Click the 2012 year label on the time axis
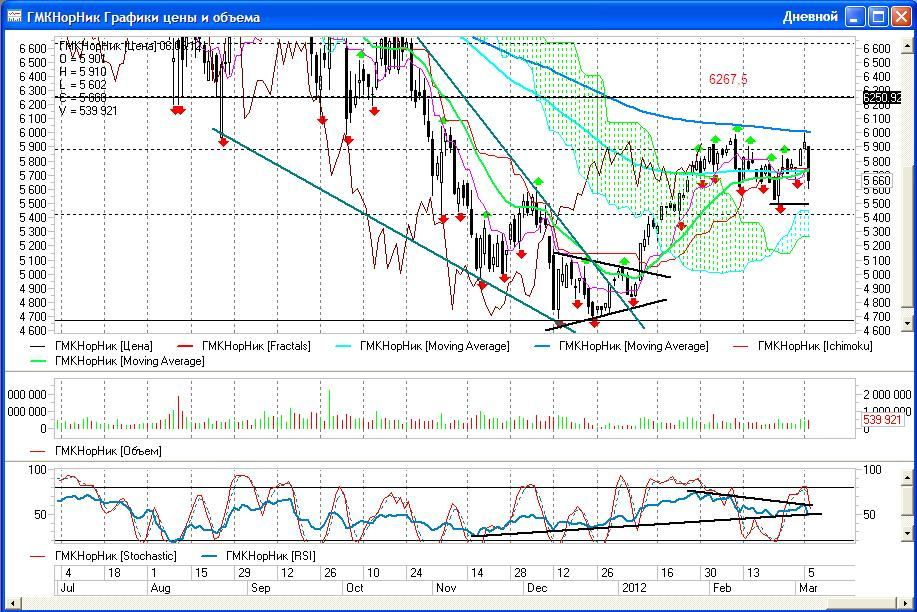 coord(635,587)
